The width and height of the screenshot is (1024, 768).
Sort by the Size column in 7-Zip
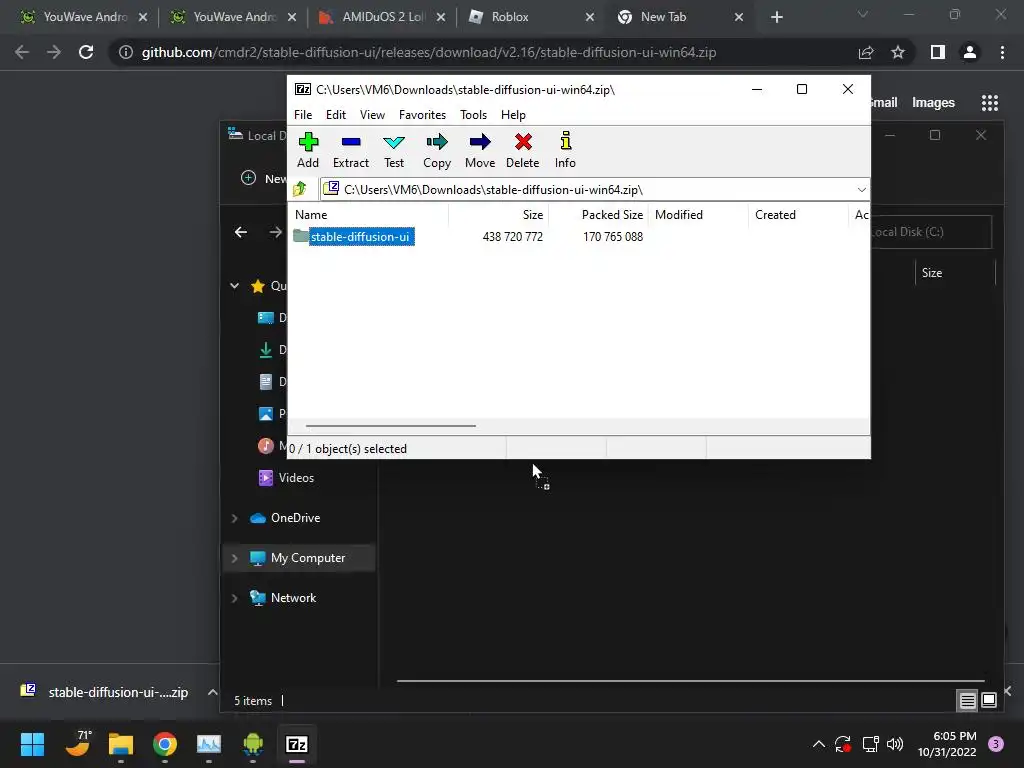(499, 215)
